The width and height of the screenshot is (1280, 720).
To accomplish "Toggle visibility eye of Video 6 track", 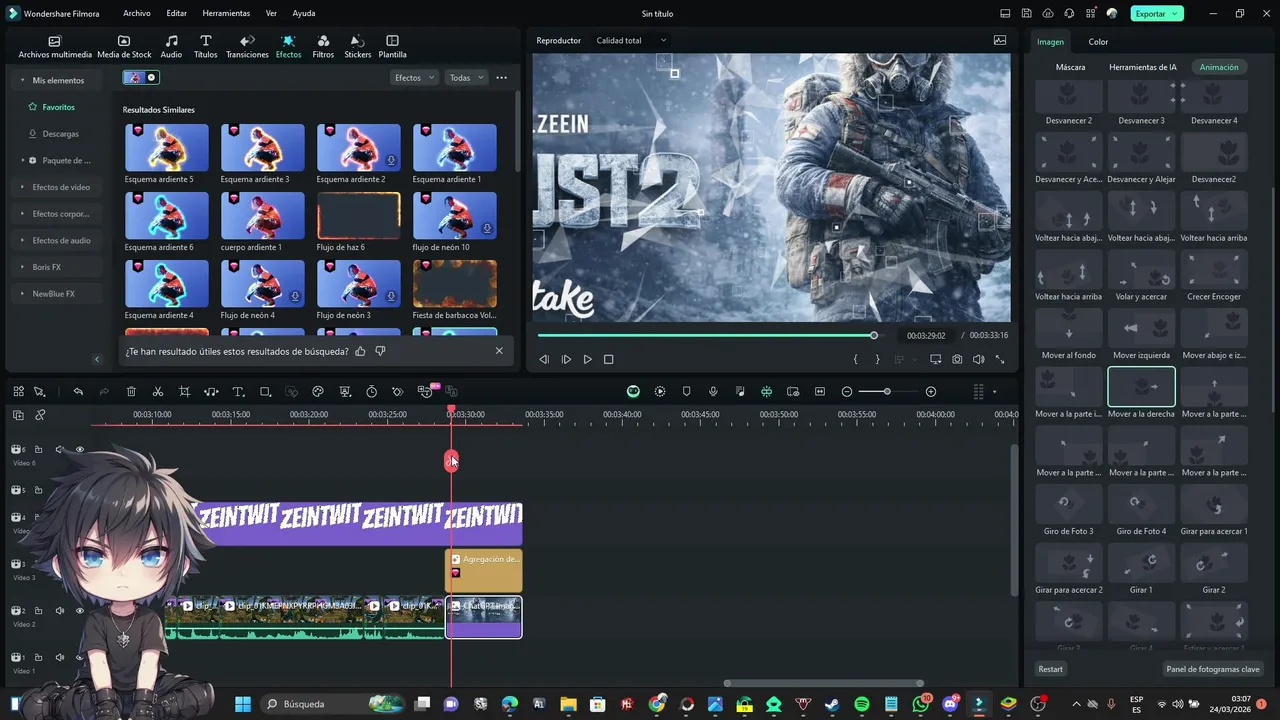I will tap(80, 450).
